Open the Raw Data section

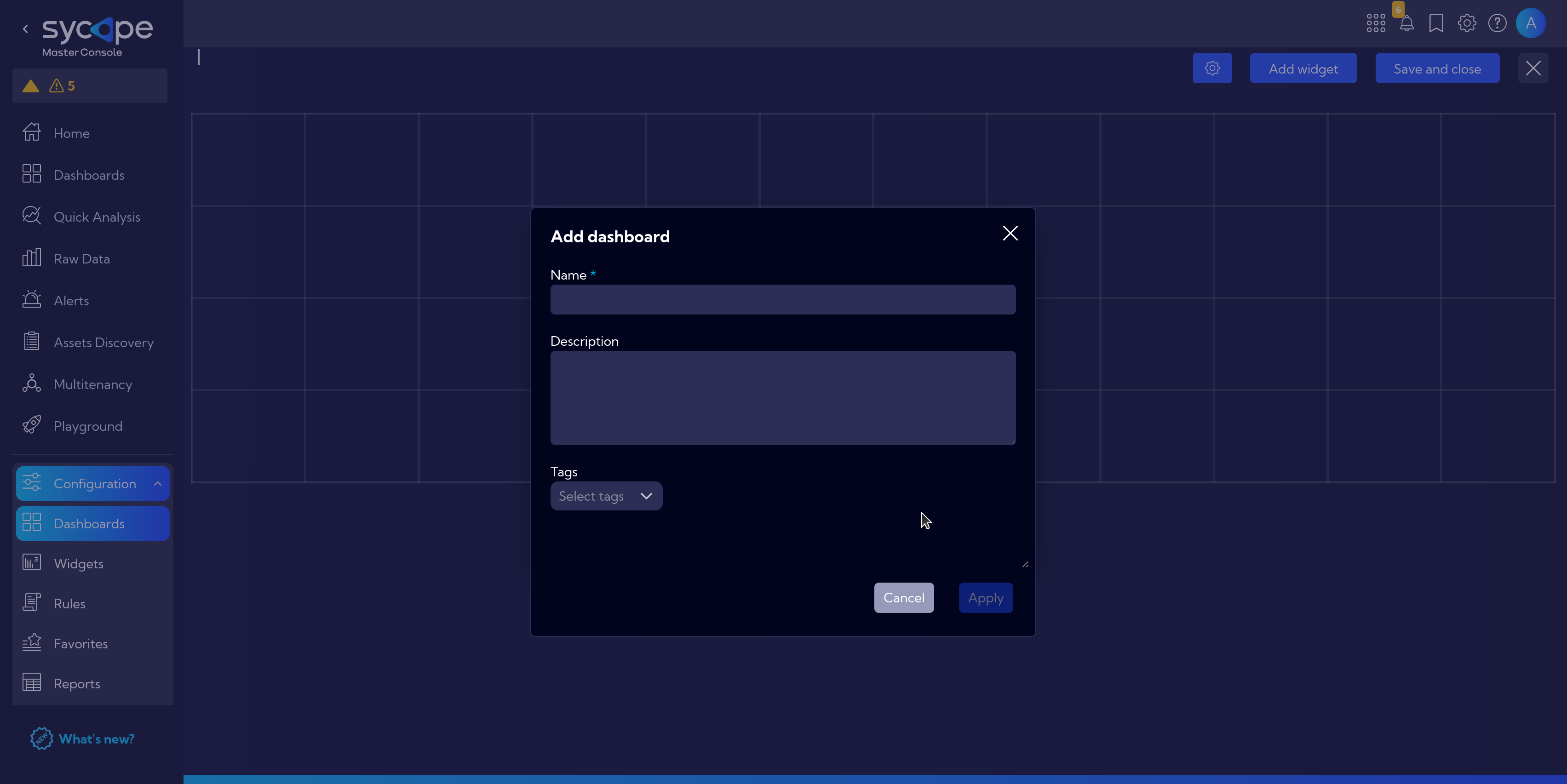[x=81, y=259]
